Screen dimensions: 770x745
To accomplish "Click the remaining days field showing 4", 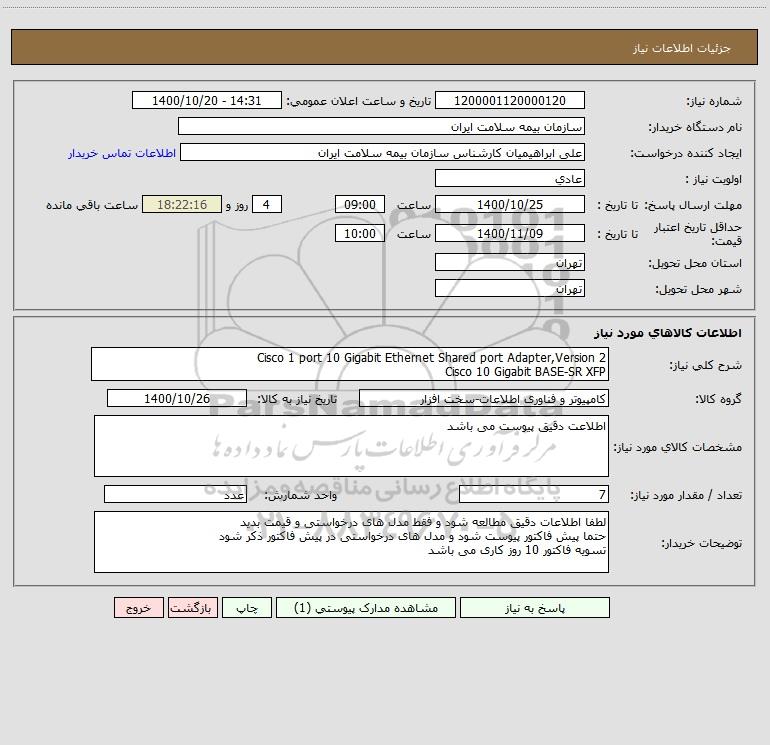I will coord(267,204).
